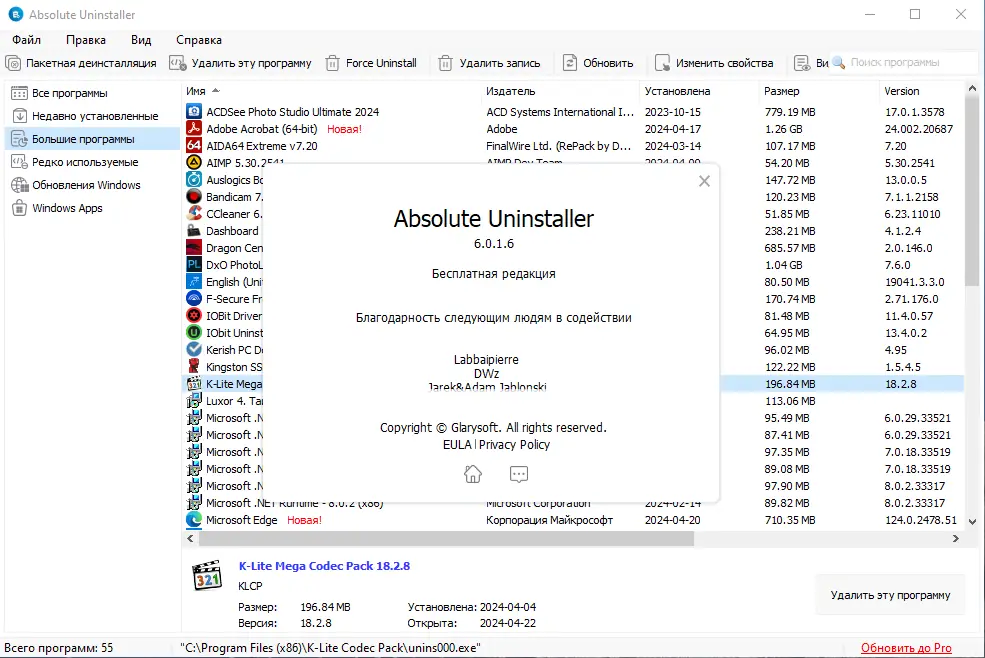Click the ACDSee Photo Studio icon

(194, 112)
